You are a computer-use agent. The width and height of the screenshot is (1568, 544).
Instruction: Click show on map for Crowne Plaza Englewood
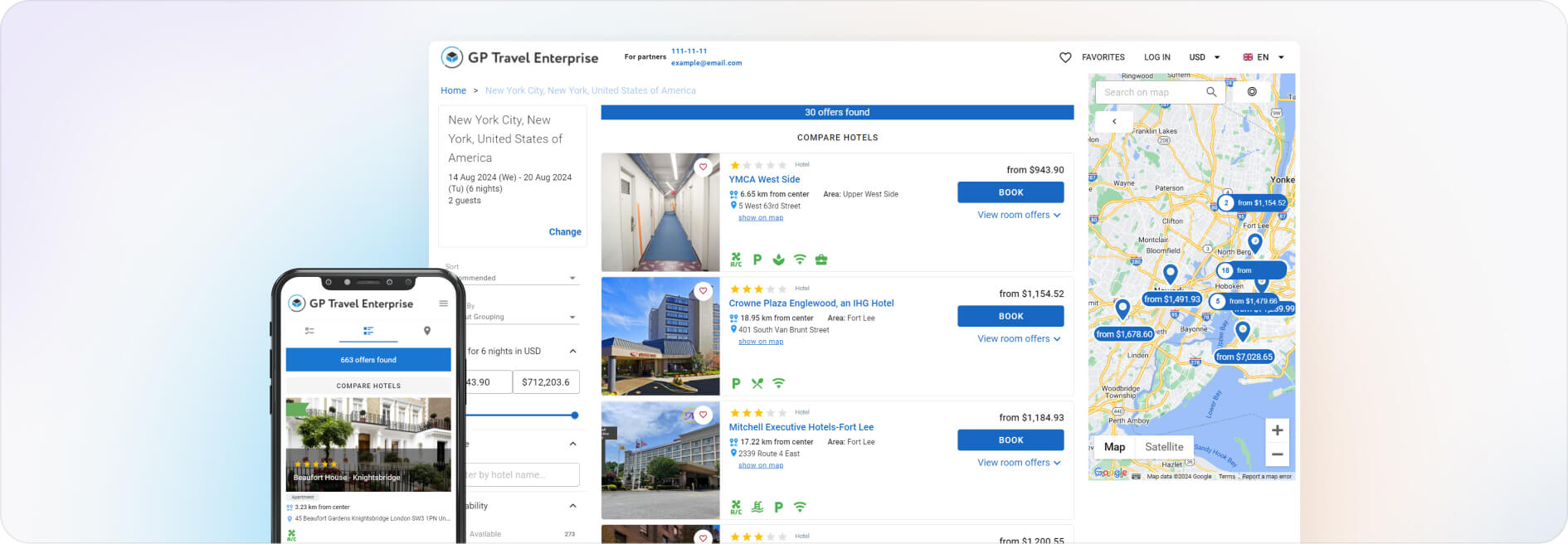[761, 342]
